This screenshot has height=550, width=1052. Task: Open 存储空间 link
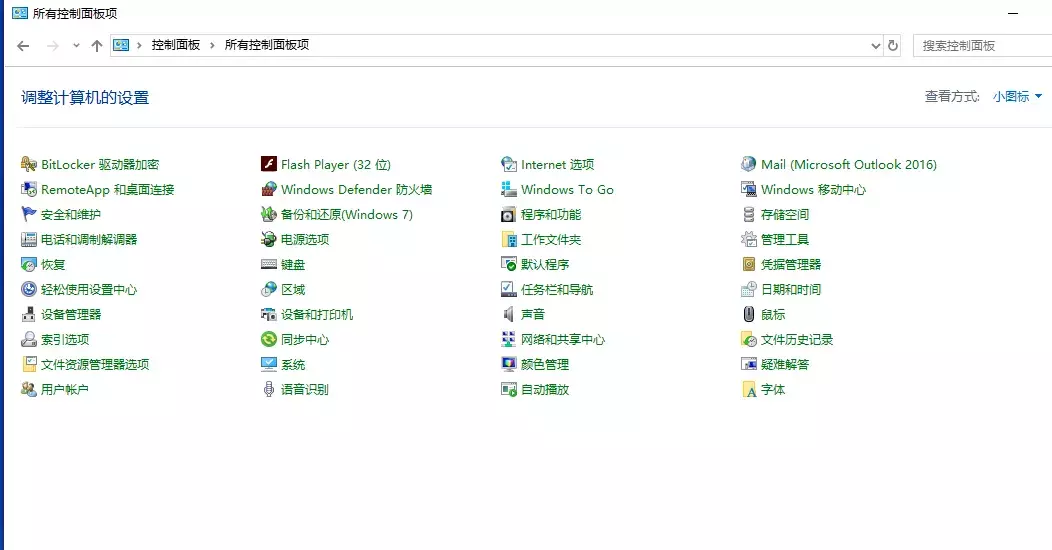(785, 214)
